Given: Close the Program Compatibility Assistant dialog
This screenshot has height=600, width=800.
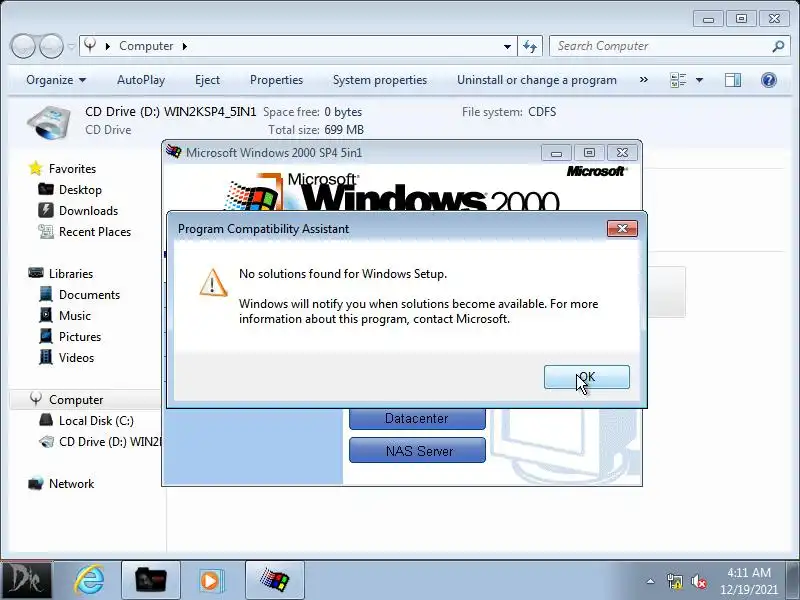Looking at the screenshot, I should coord(622,229).
